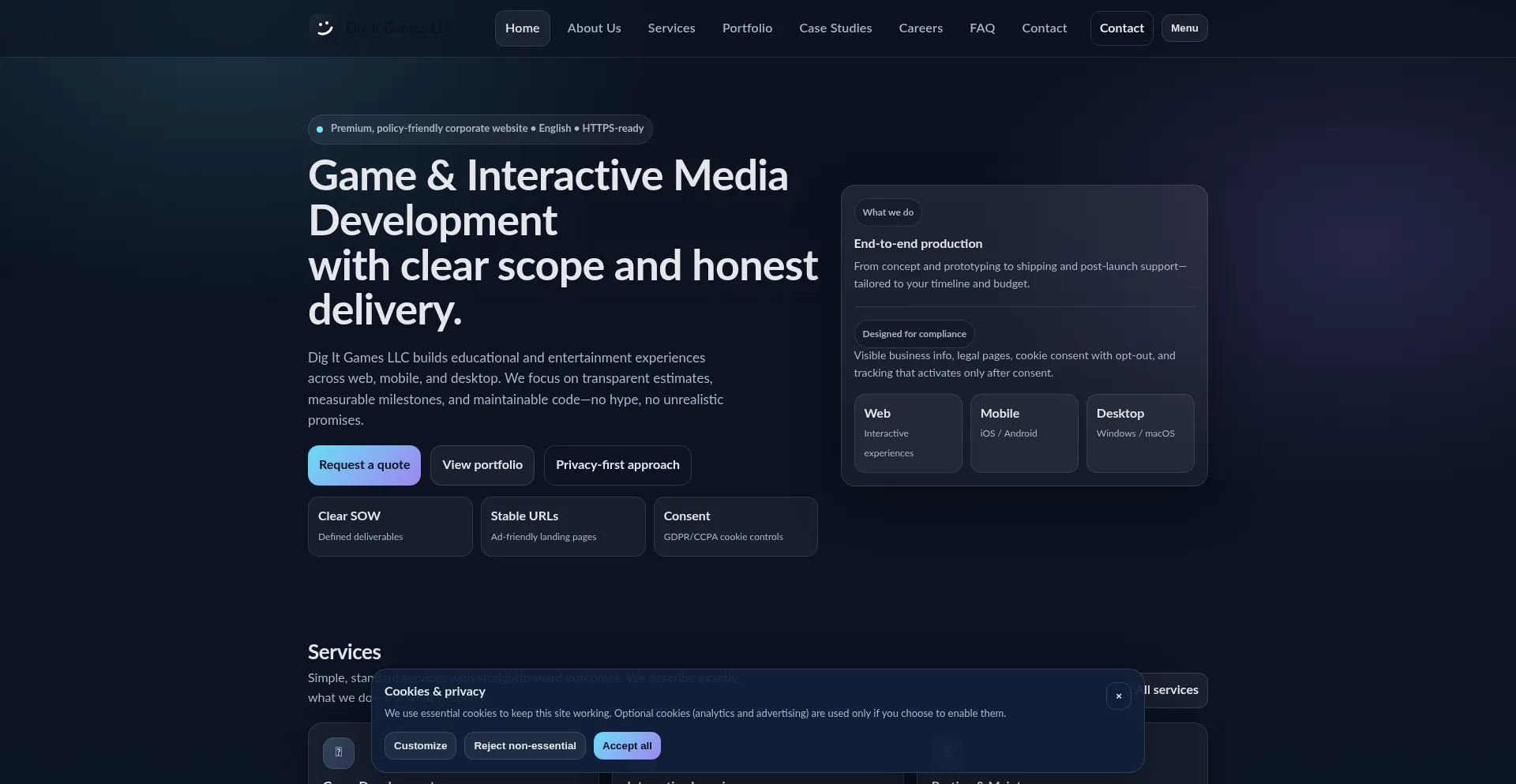1516x784 pixels.
Task: Go to the FAQ page
Action: 982,28
